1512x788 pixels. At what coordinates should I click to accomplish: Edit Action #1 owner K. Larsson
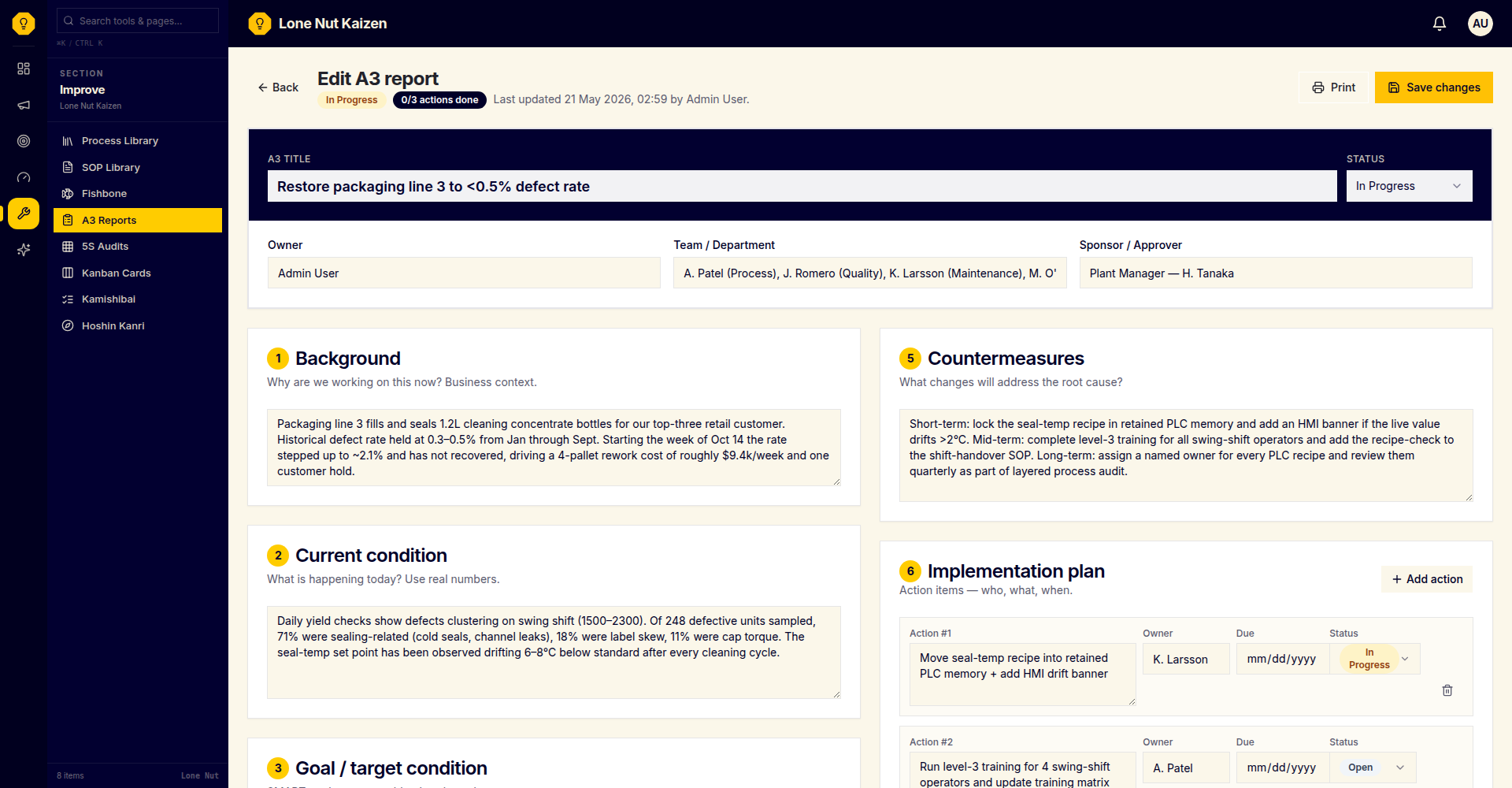pos(1186,659)
